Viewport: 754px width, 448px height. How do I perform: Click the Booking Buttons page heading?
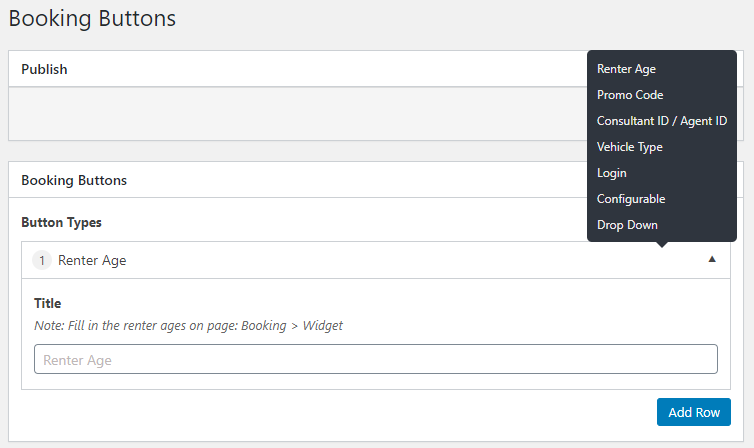click(x=92, y=19)
